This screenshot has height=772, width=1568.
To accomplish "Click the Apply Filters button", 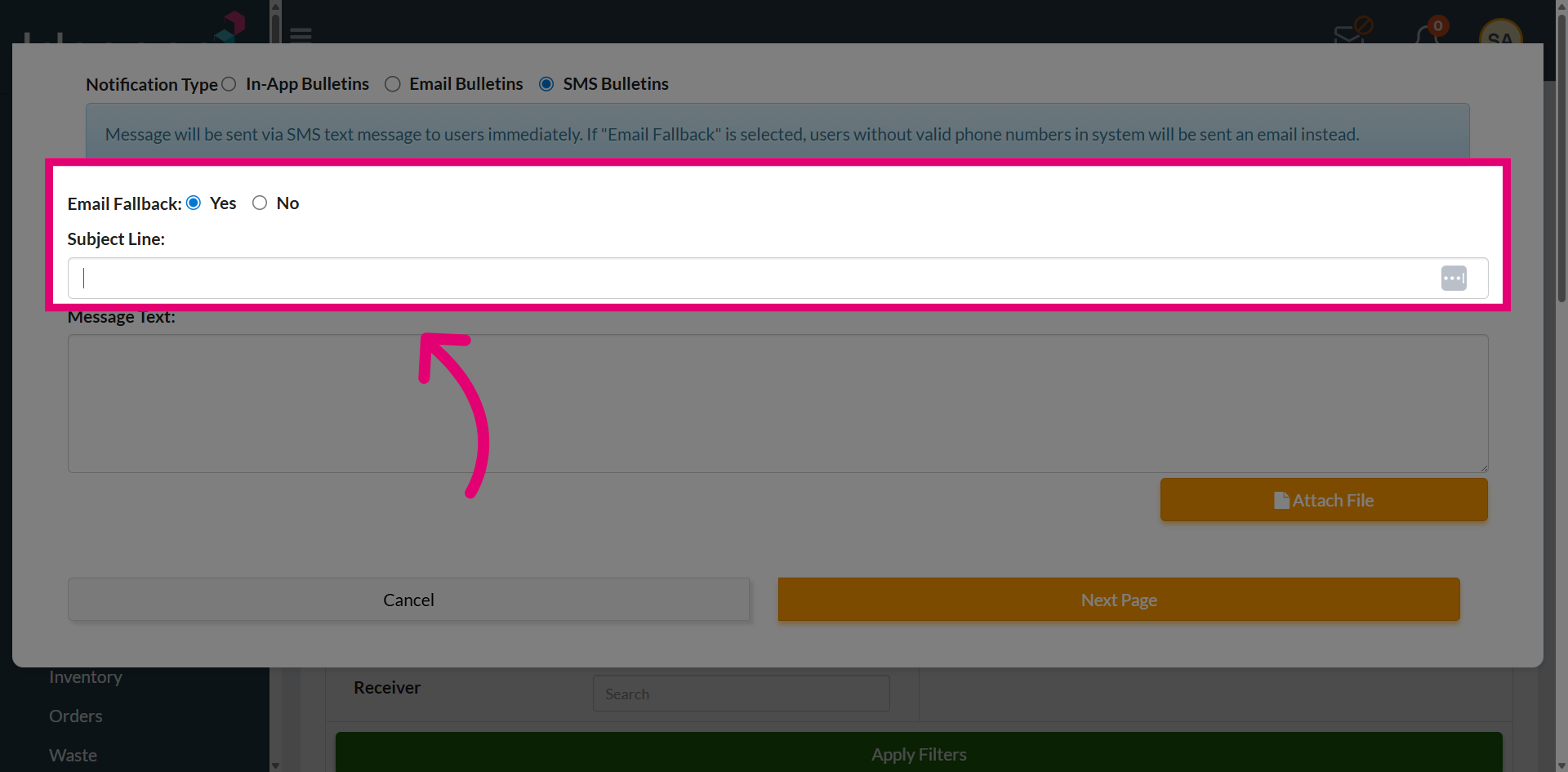I will click(919, 753).
